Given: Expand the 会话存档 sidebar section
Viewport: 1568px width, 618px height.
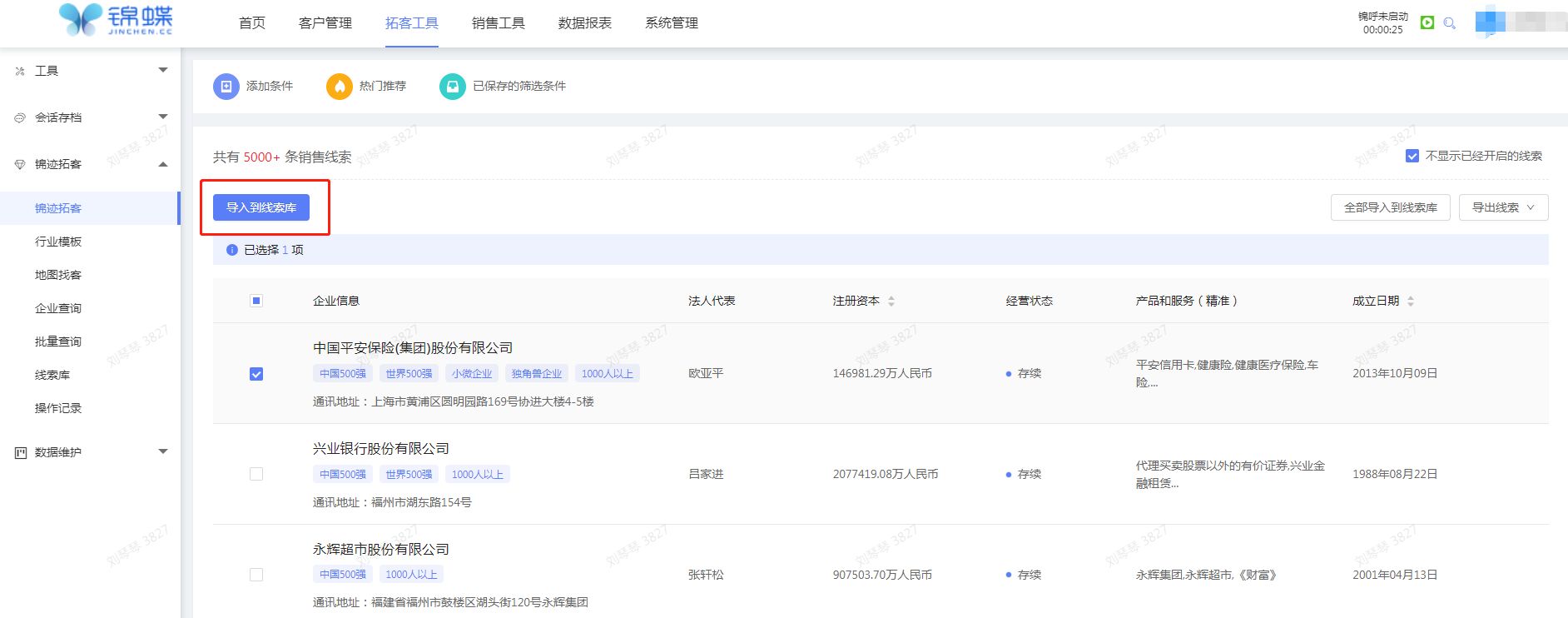Looking at the screenshot, I should (x=163, y=117).
